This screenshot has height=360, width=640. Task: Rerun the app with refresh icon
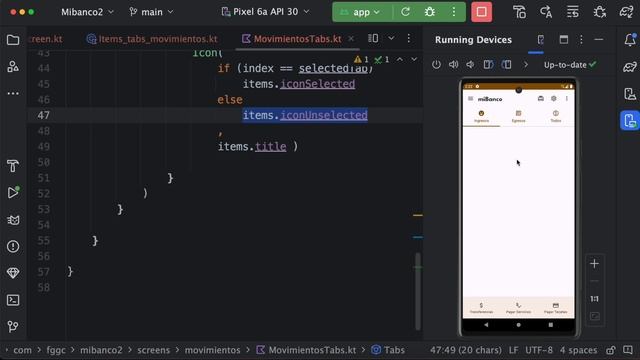(x=405, y=12)
